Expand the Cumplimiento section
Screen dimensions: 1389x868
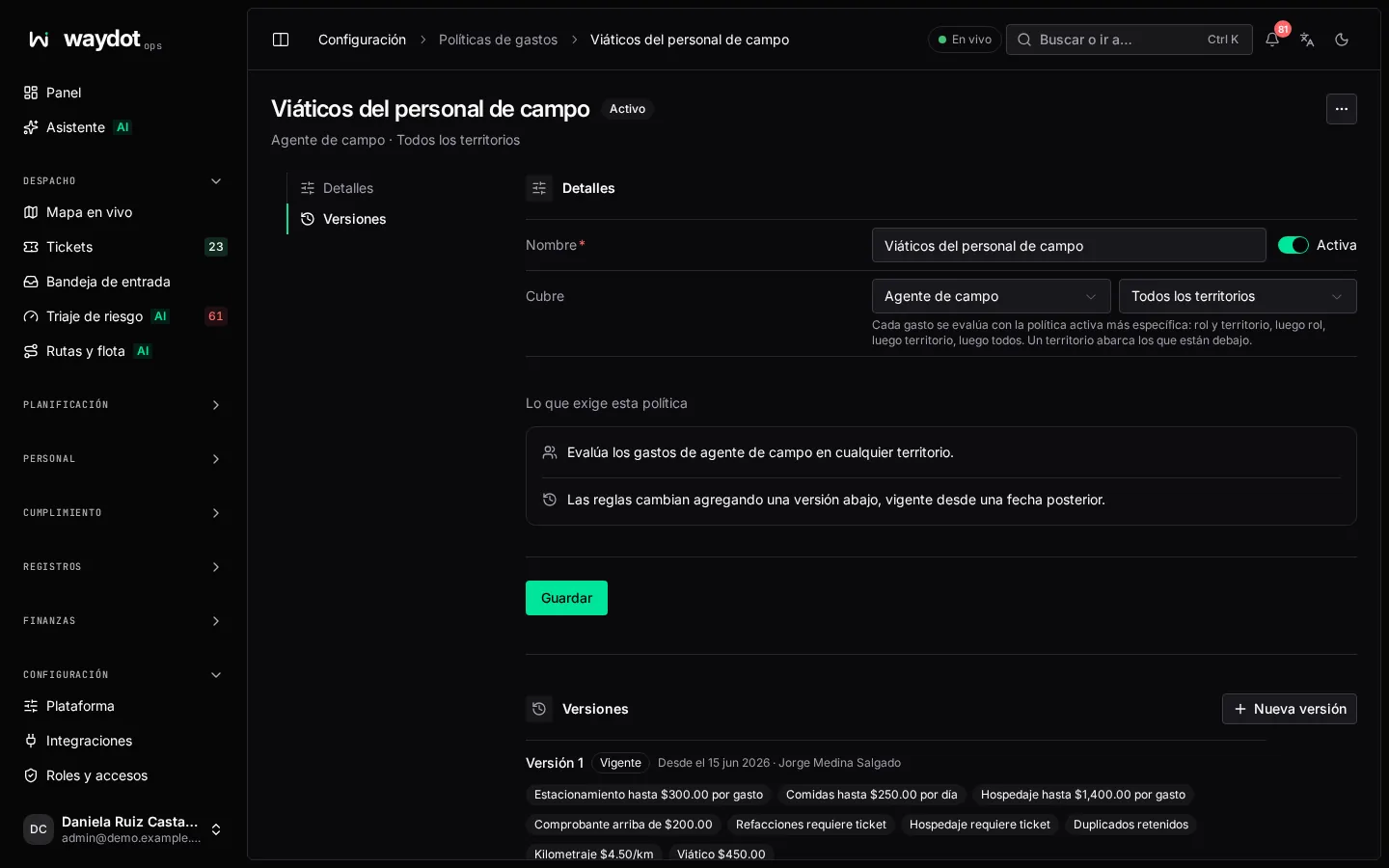pyautogui.click(x=123, y=513)
